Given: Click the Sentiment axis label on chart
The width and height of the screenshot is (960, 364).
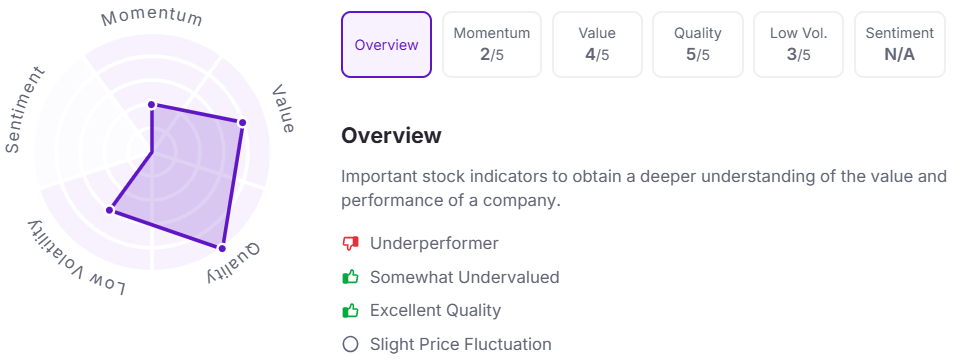Looking at the screenshot, I should (24, 110).
